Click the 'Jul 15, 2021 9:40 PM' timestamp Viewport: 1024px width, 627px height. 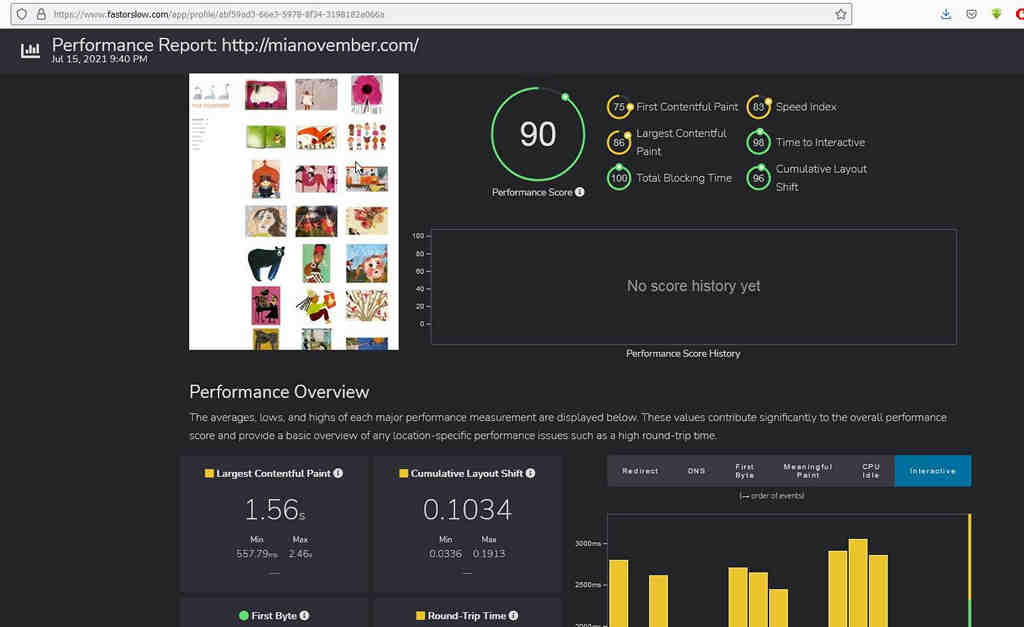pyautogui.click(x=99, y=59)
